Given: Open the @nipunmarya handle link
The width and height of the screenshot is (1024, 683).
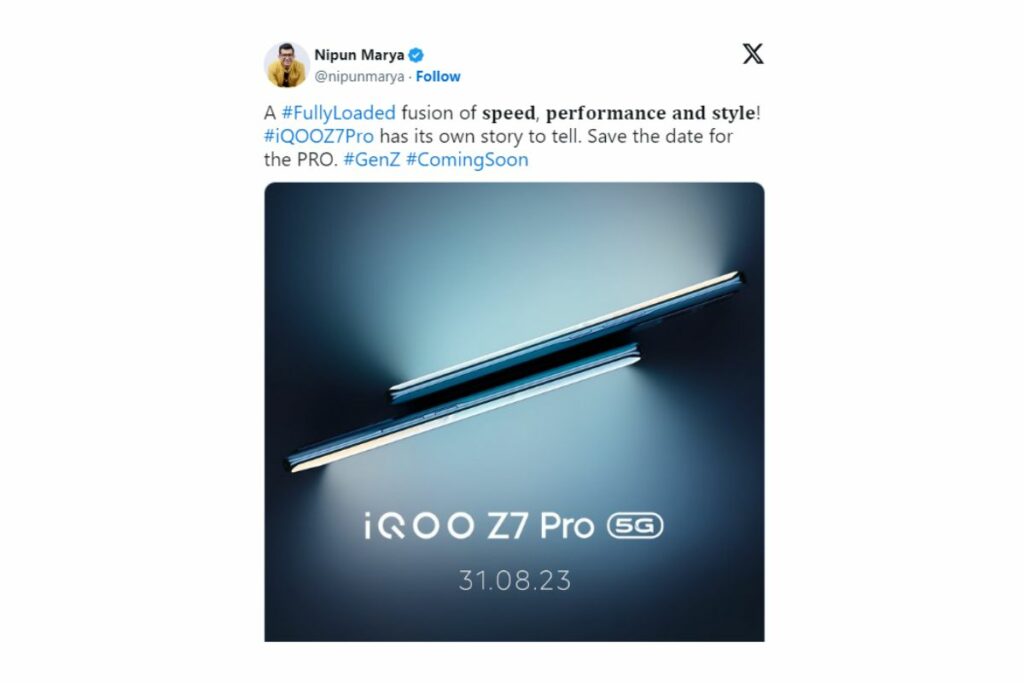Looking at the screenshot, I should click(359, 76).
